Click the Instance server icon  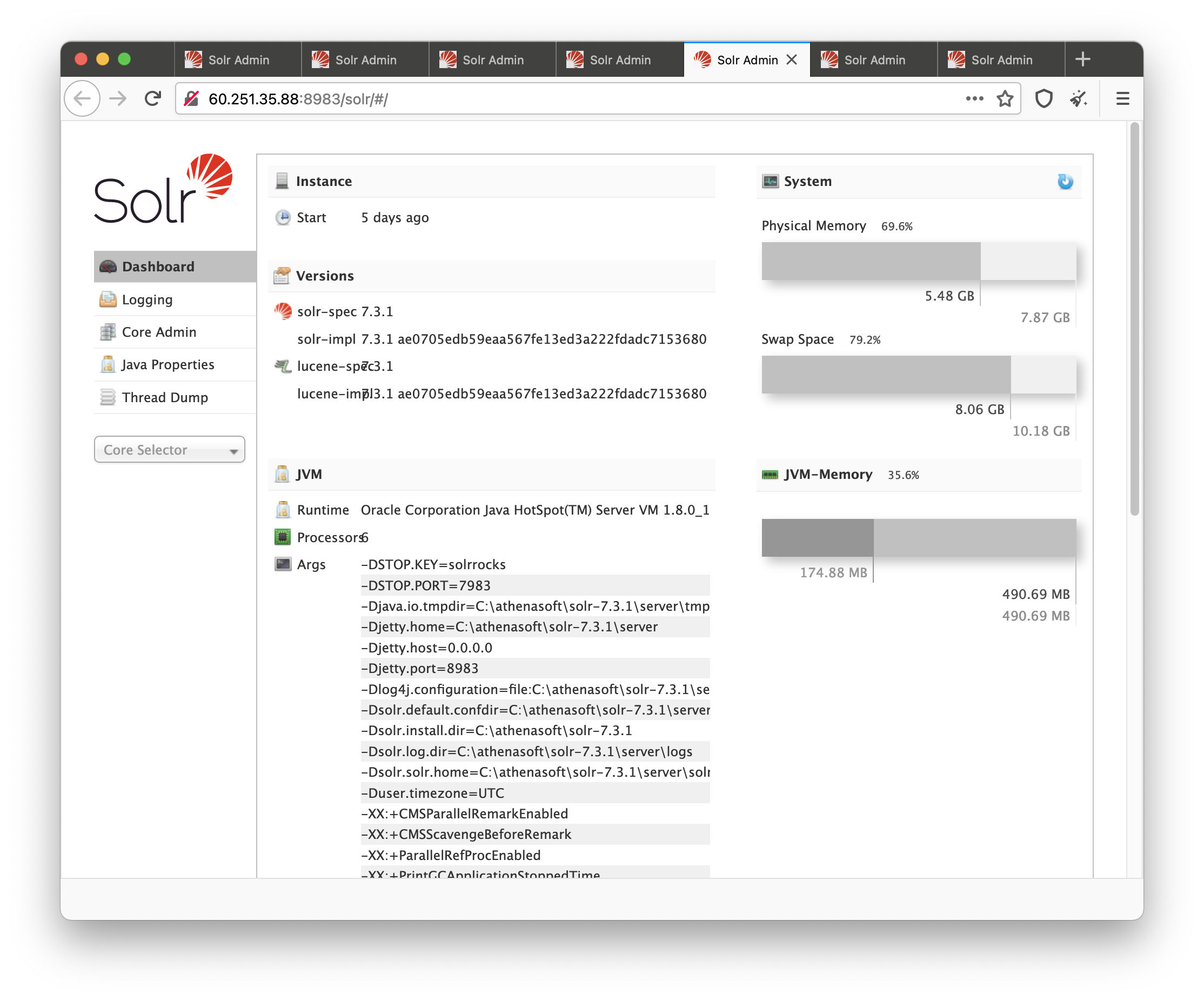tap(282, 181)
